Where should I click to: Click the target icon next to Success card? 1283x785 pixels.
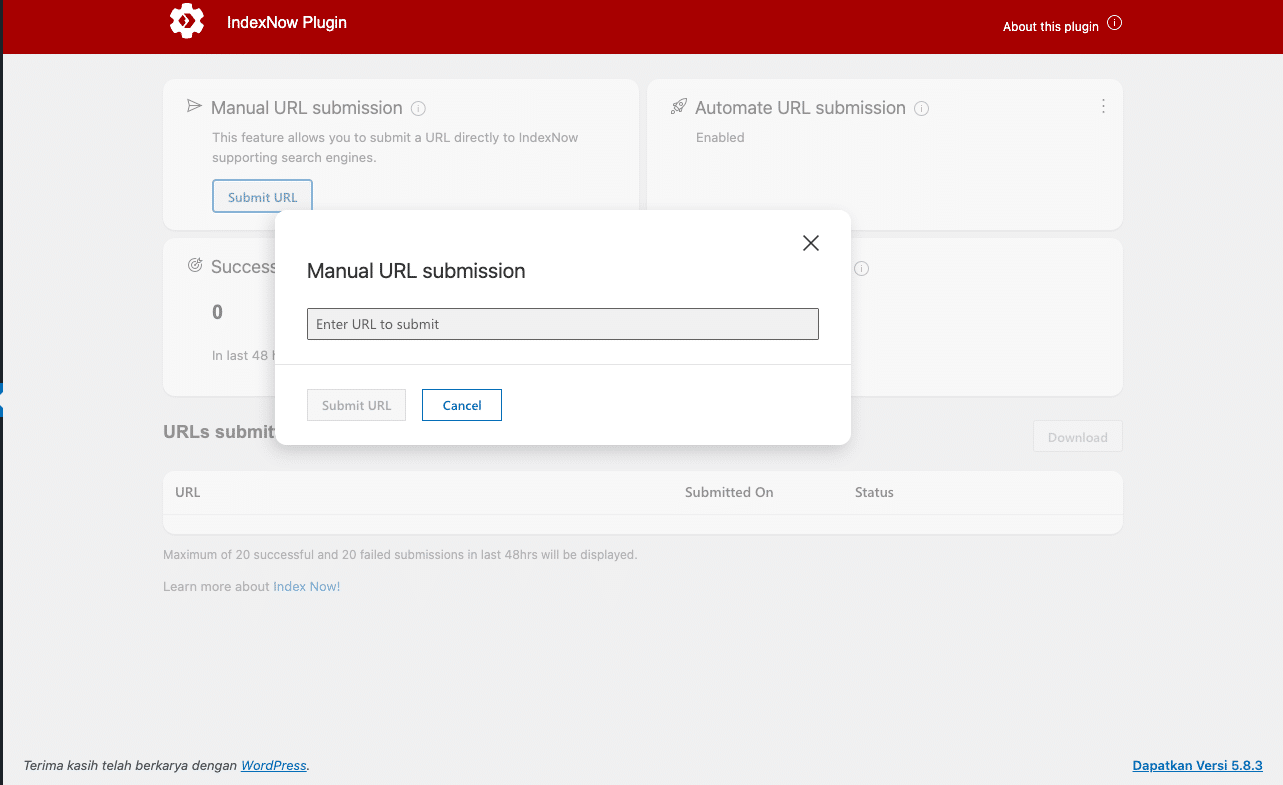tap(195, 266)
